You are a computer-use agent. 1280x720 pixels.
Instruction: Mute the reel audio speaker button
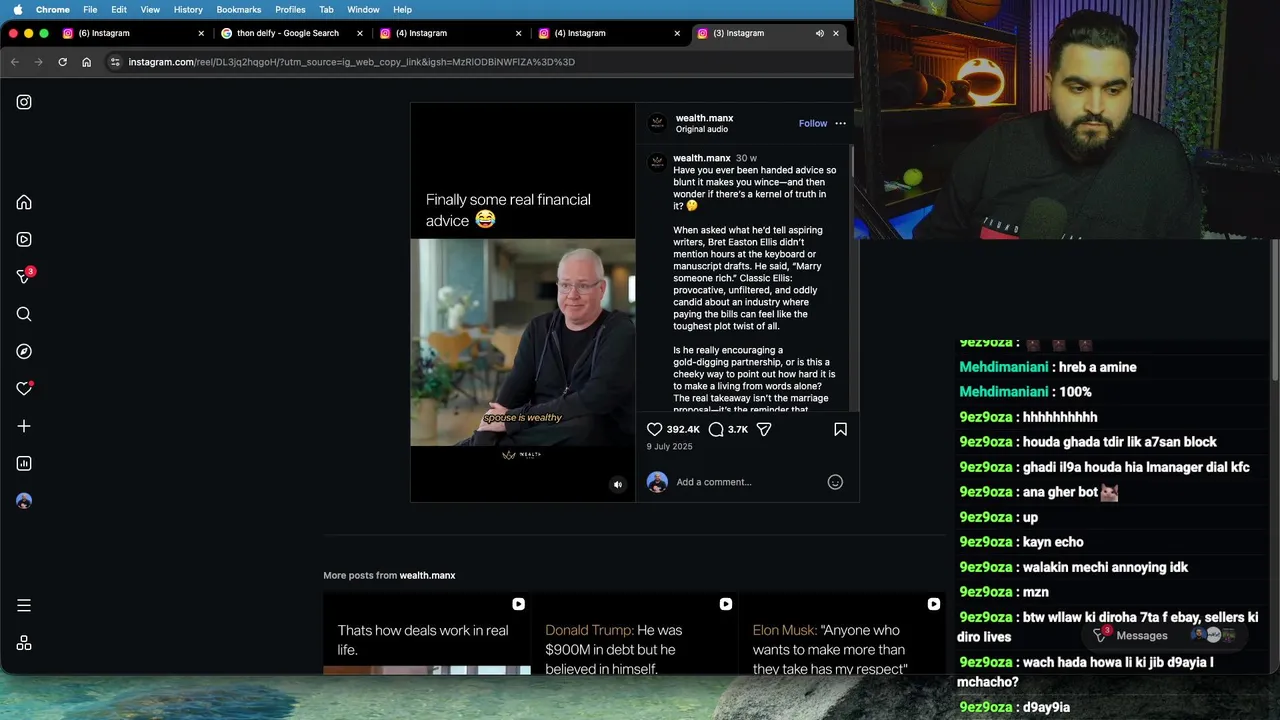[x=617, y=485]
